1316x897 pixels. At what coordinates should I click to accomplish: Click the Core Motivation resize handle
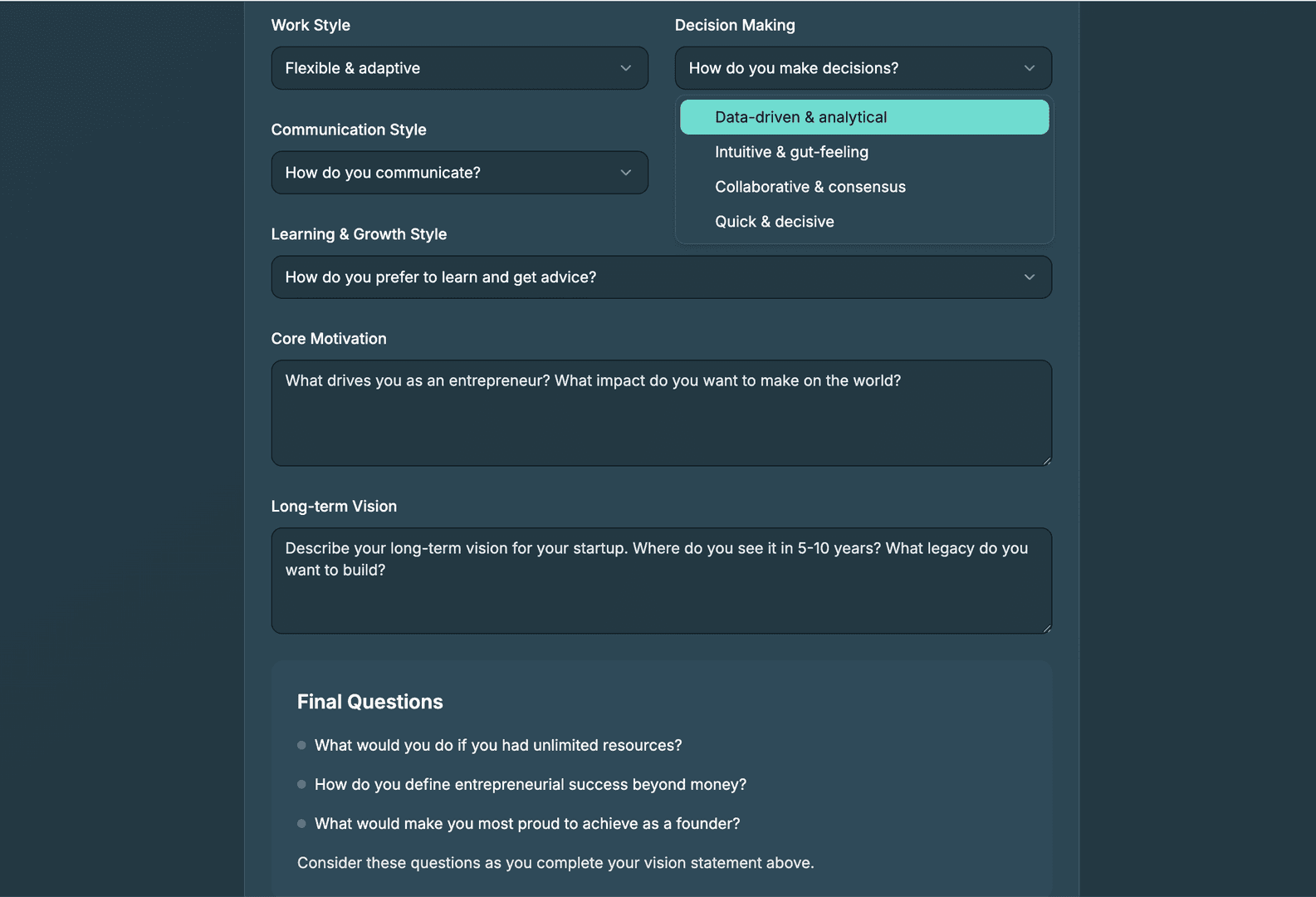(1047, 461)
